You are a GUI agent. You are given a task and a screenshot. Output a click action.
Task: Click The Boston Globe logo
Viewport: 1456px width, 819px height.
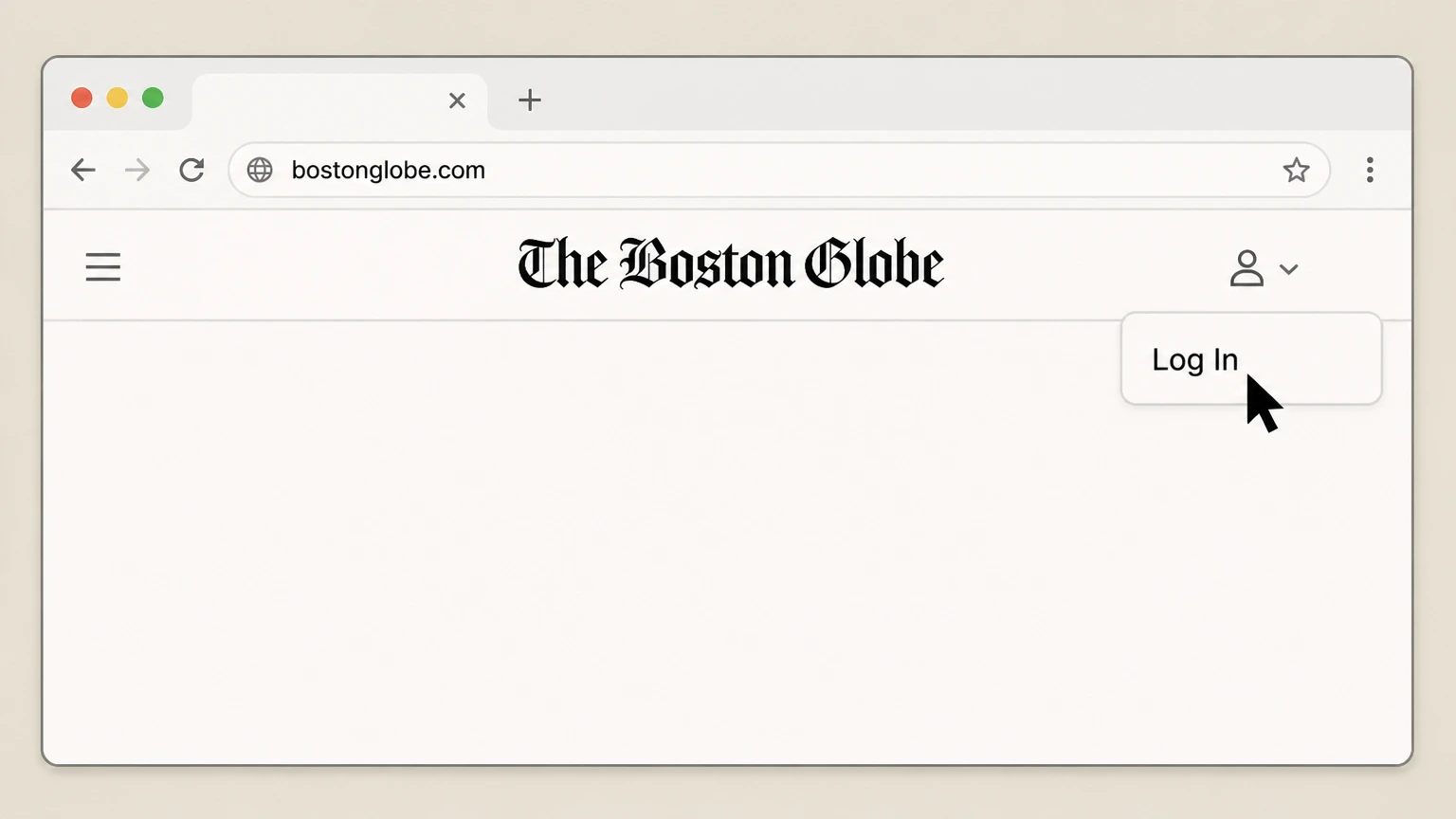(x=731, y=264)
